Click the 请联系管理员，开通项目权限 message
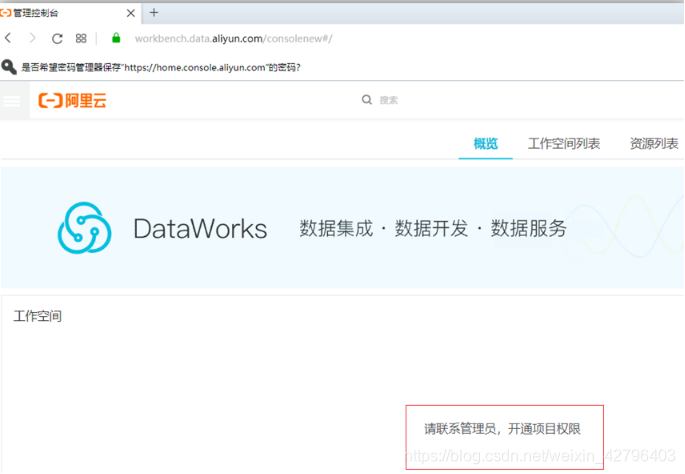The width and height of the screenshot is (685, 474). coord(502,429)
